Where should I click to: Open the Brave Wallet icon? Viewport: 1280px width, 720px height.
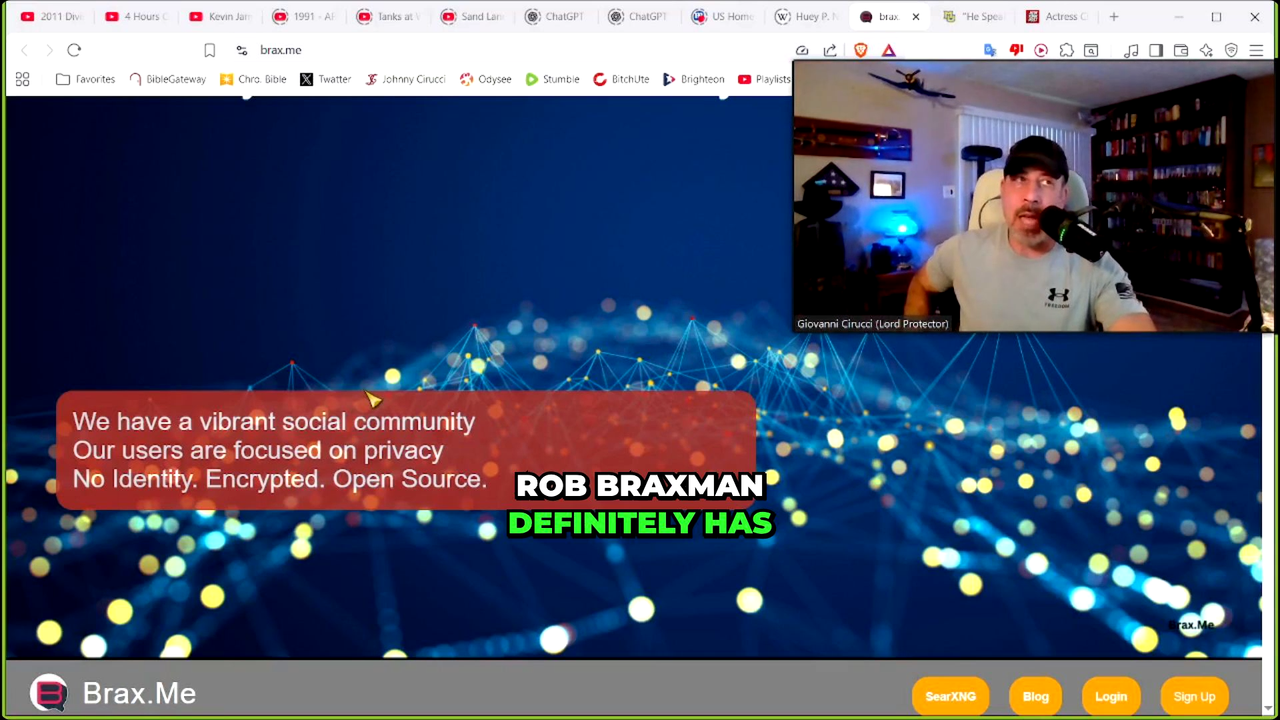coord(1181,50)
